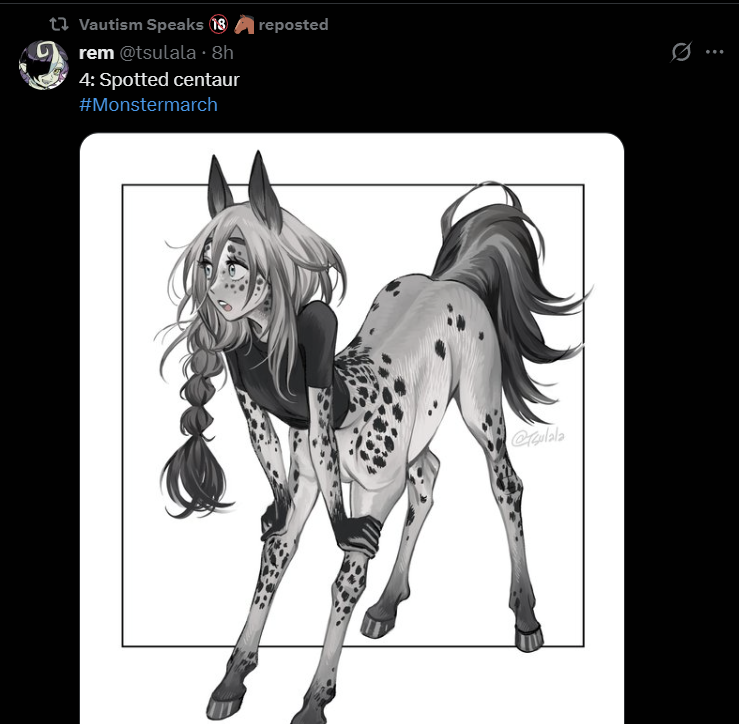The image size is (739, 724).
Task: Click the repost arrows icon above the post
Action: (x=59, y=24)
